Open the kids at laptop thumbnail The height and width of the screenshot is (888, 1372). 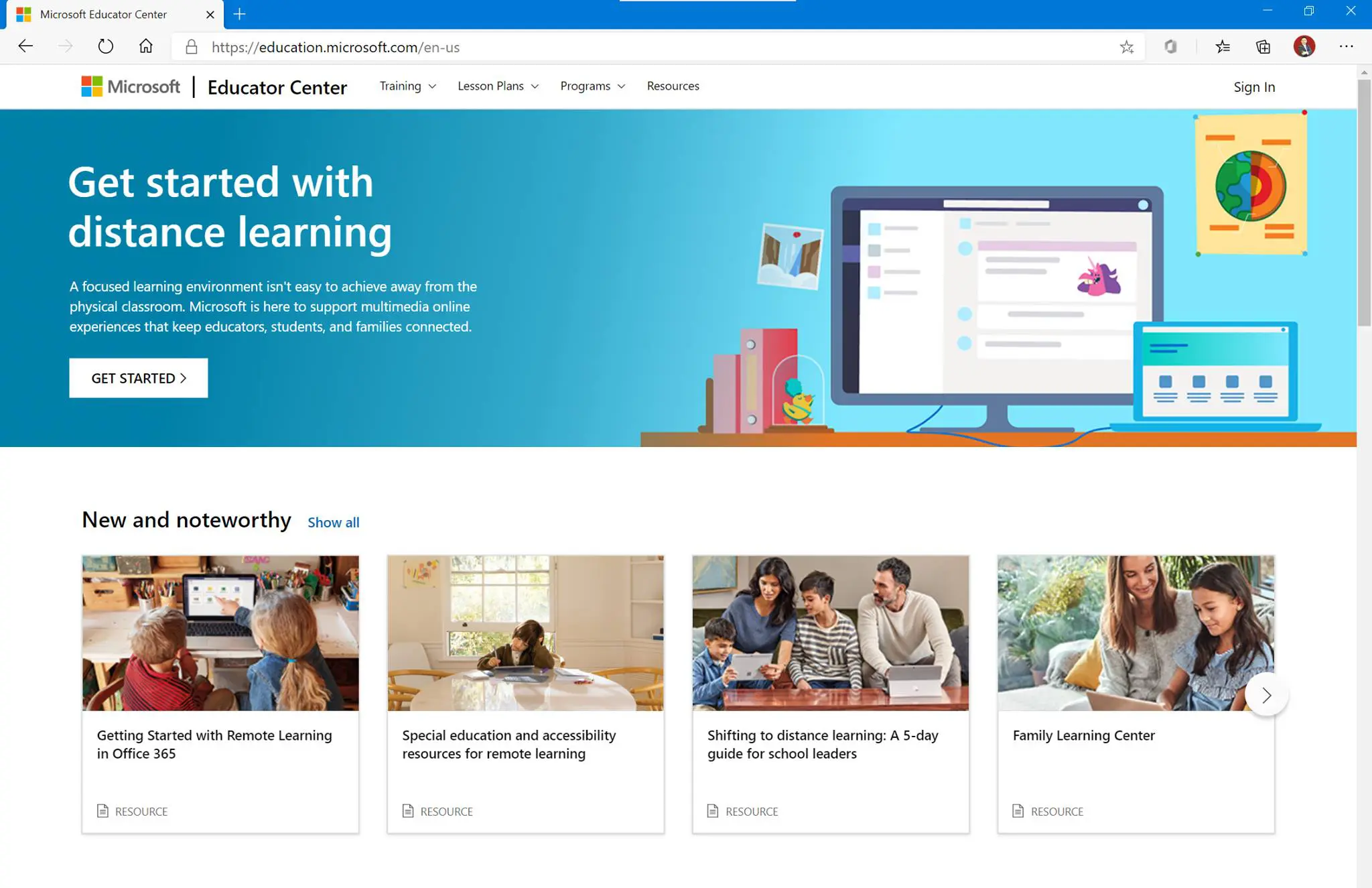[220, 633]
